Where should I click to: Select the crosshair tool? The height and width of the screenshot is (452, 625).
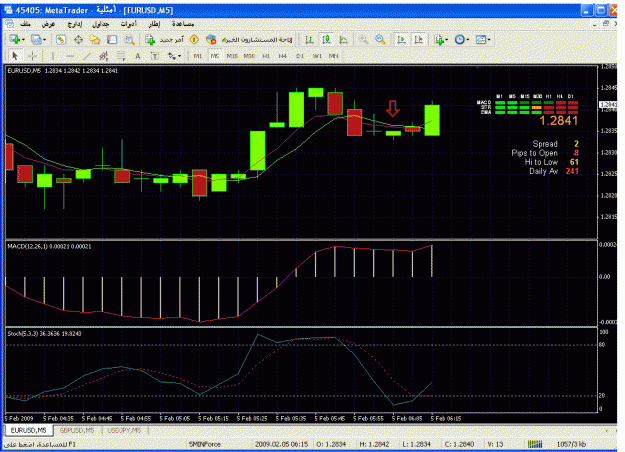(33, 56)
